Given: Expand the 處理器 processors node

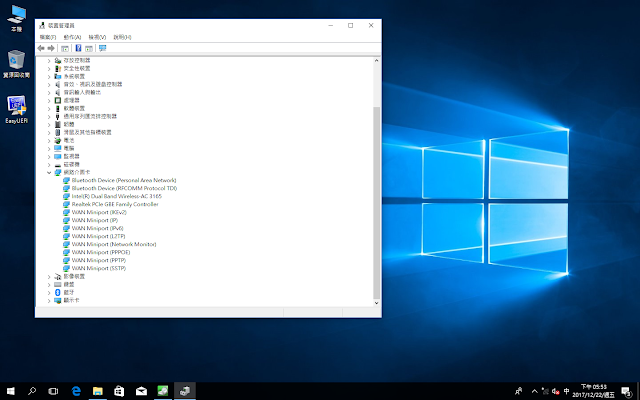Looking at the screenshot, I should tap(49, 100).
